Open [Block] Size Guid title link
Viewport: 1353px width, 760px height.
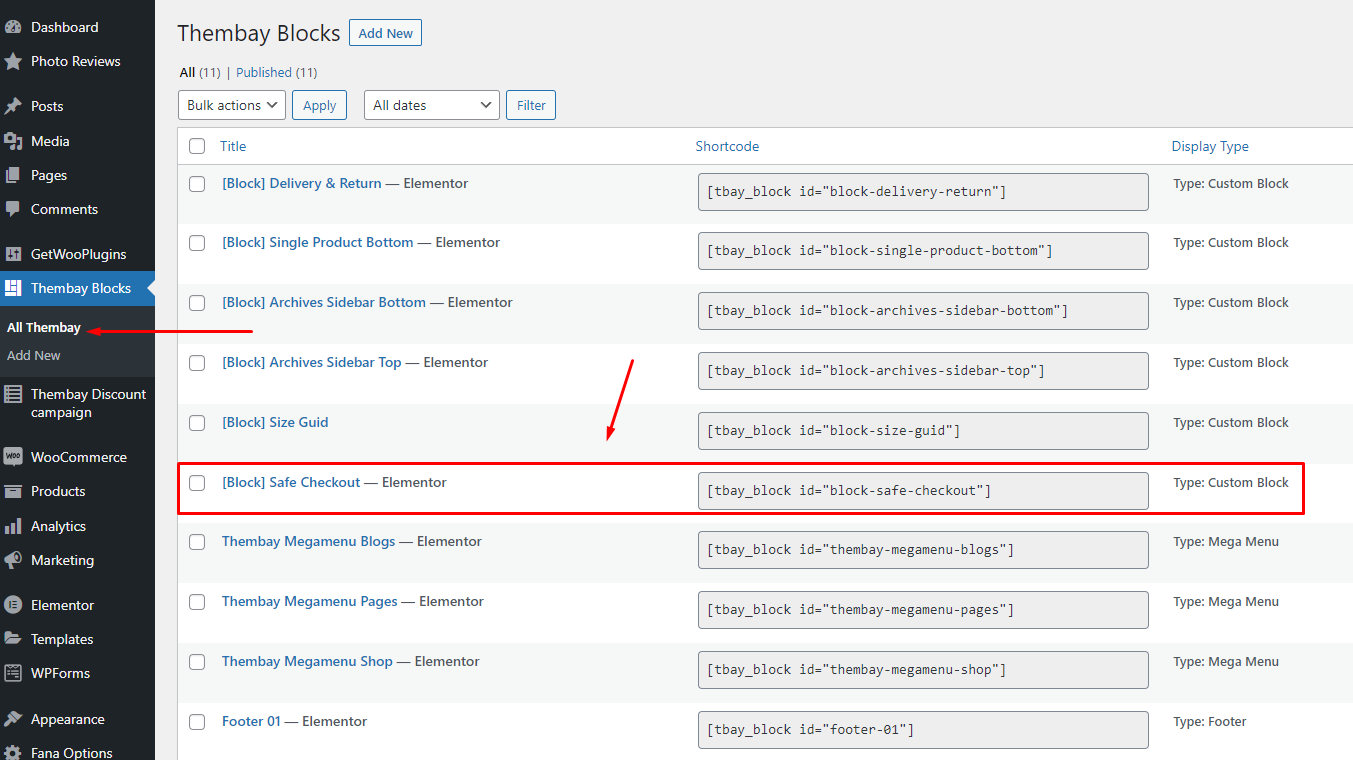pyautogui.click(x=275, y=422)
